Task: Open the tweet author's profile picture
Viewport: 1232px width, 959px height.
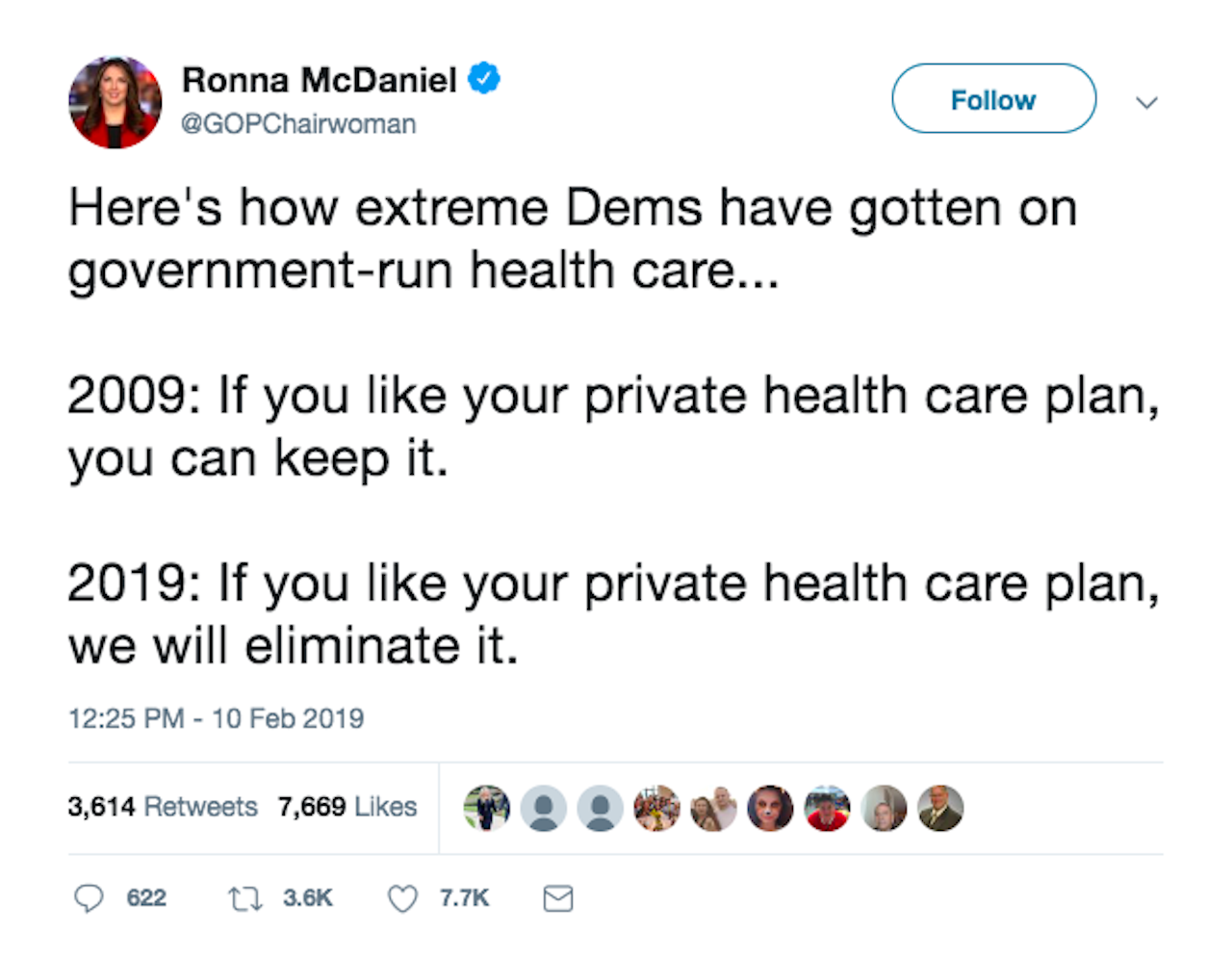Action: pyautogui.click(x=115, y=102)
